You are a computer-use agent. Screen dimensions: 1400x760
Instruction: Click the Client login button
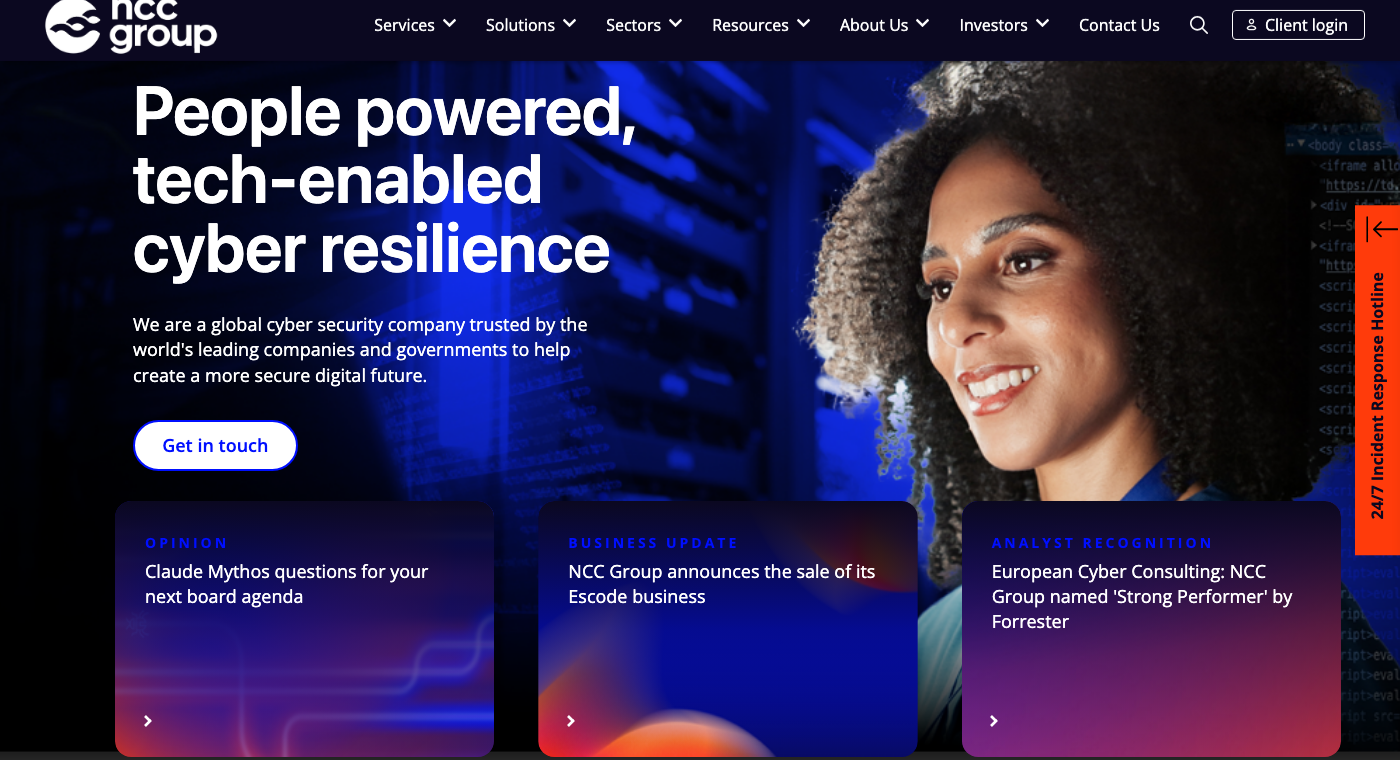click(x=1298, y=25)
